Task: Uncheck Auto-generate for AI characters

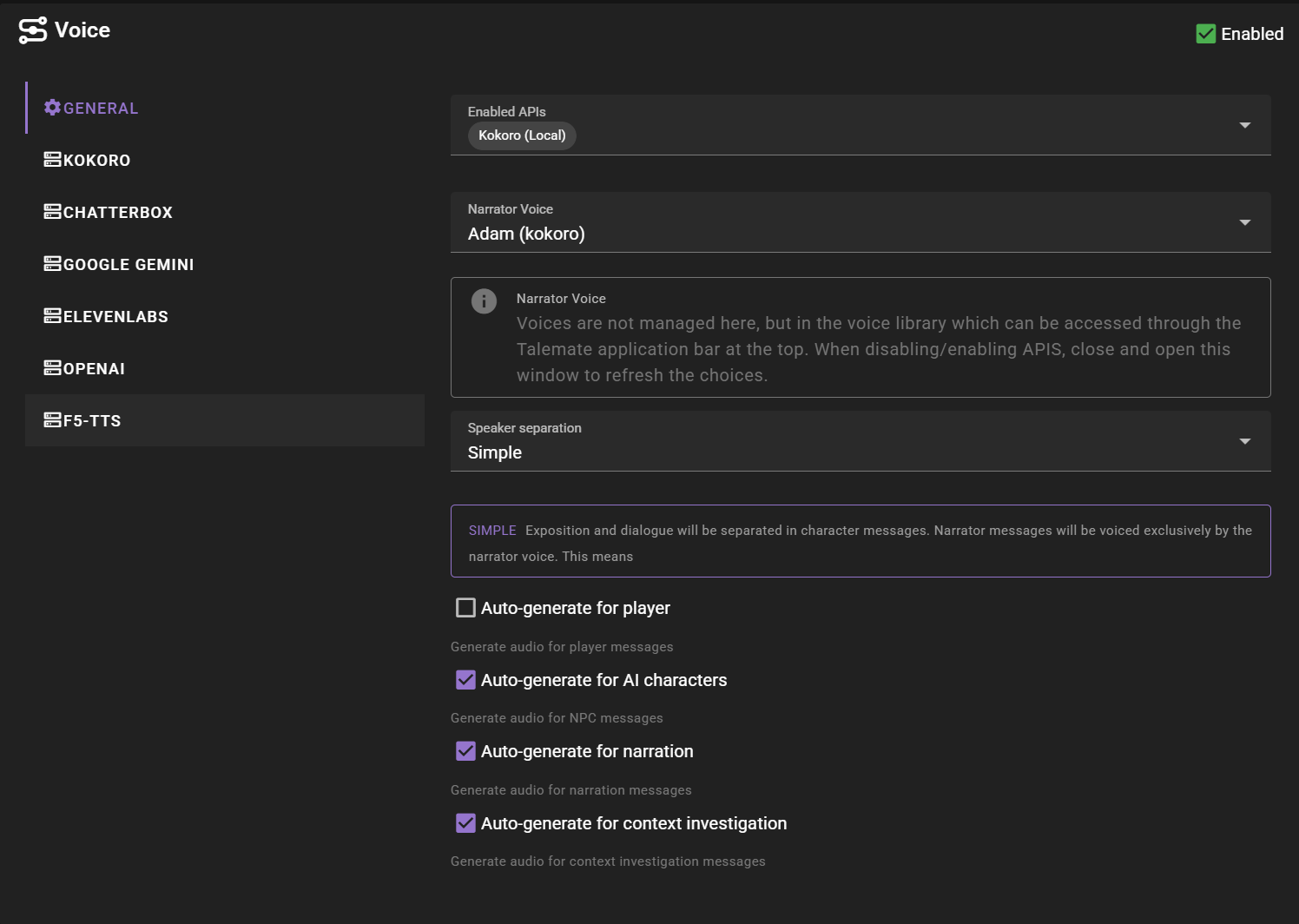Action: pos(465,680)
